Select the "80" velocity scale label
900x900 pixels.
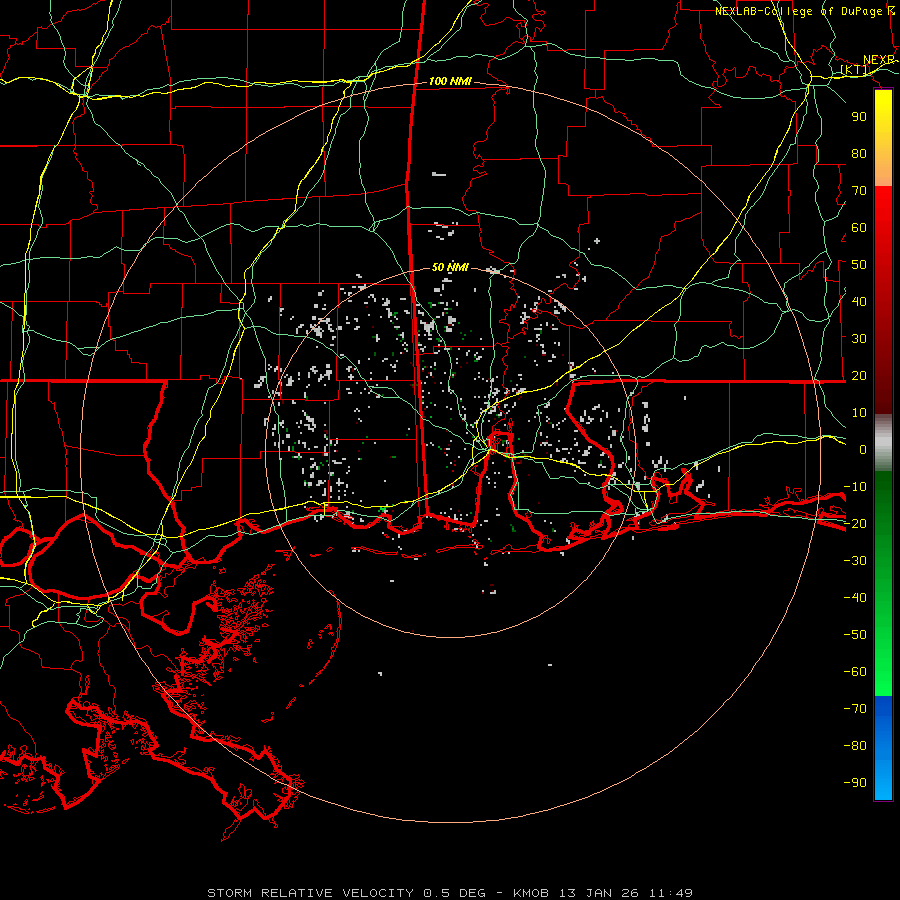859,154
